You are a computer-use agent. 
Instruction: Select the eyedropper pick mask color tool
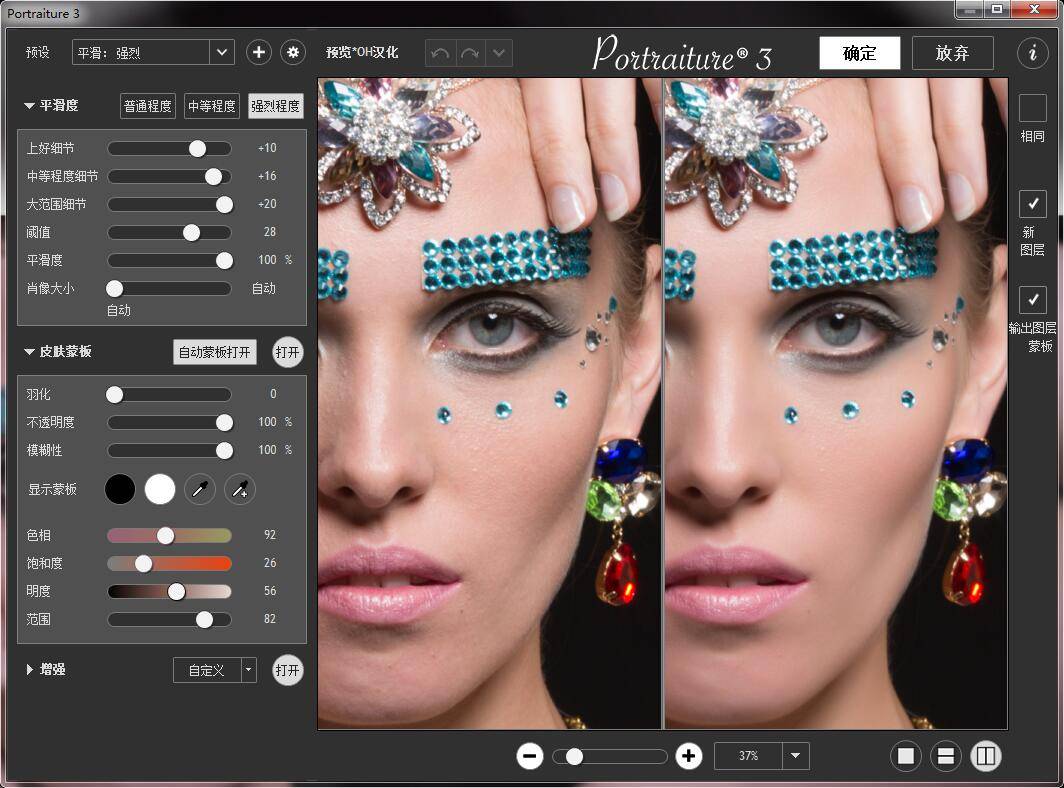pos(200,489)
